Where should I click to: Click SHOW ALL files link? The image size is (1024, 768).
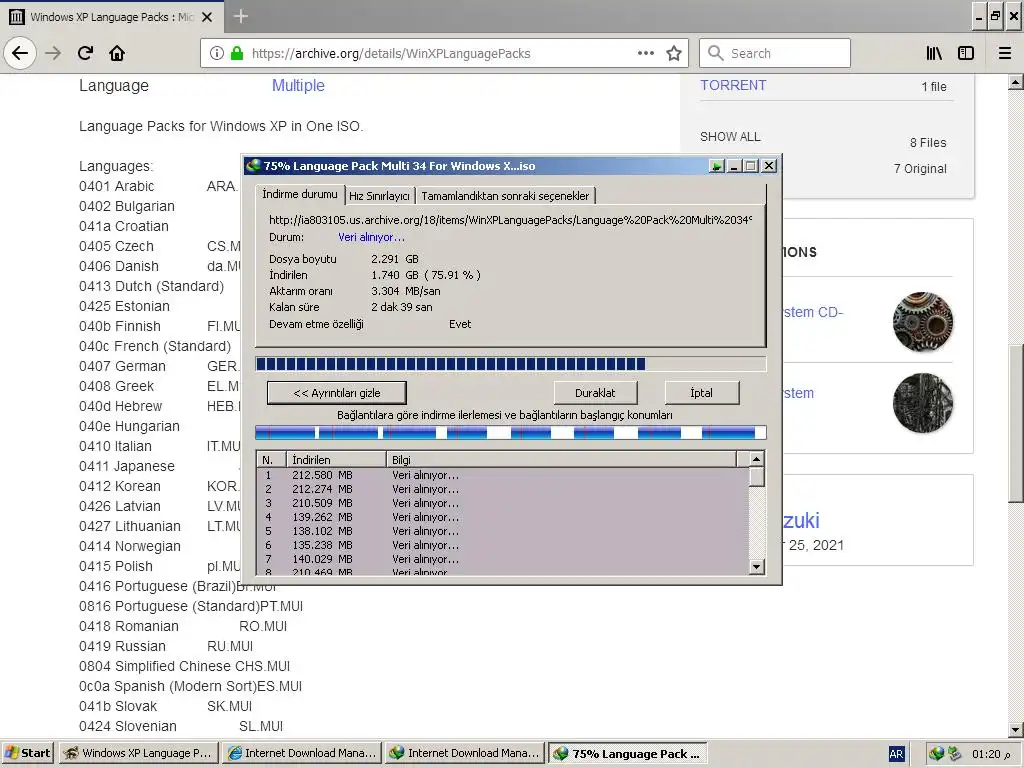pos(730,136)
